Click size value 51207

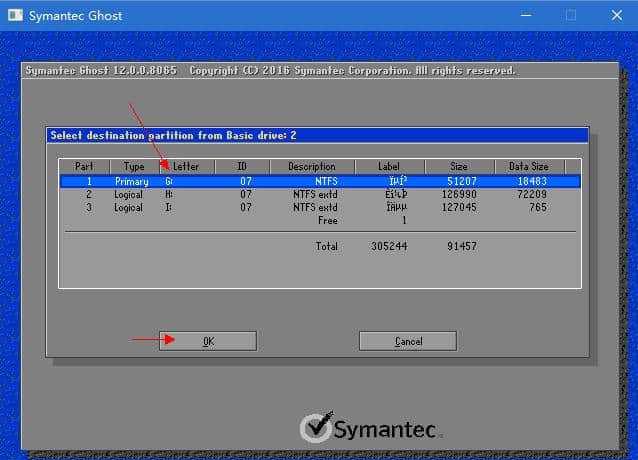coord(461,181)
